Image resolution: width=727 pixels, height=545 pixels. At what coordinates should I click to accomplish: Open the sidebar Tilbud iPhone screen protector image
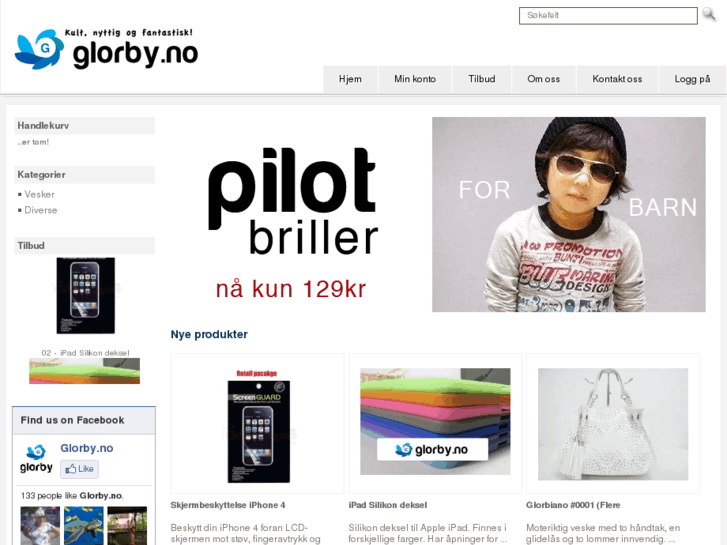[86, 295]
